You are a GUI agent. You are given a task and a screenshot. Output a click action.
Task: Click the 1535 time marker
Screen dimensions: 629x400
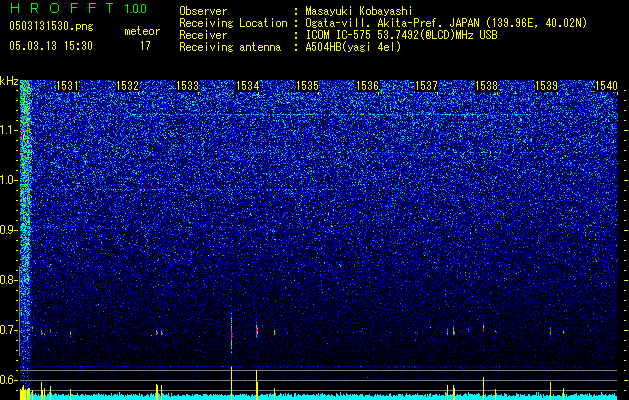(x=307, y=85)
